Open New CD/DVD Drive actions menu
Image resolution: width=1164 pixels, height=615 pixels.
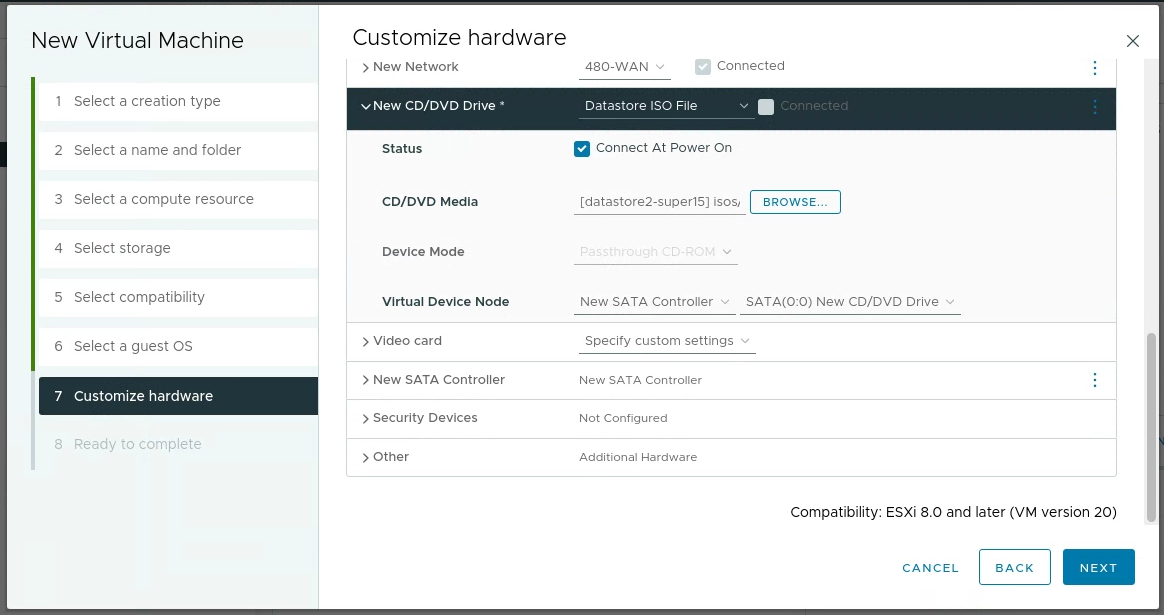coord(1094,106)
